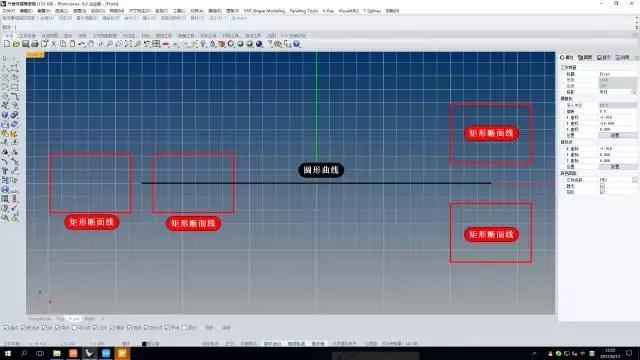Click the four viewports layout icon
The image size is (640, 360).
pyautogui.click(x=156, y=44)
